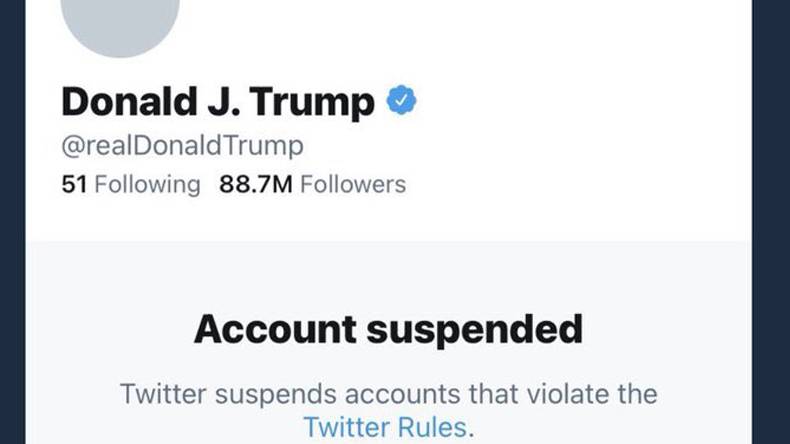Click the word 'Trump' in the display name
790x444 pixels.
coord(312,104)
